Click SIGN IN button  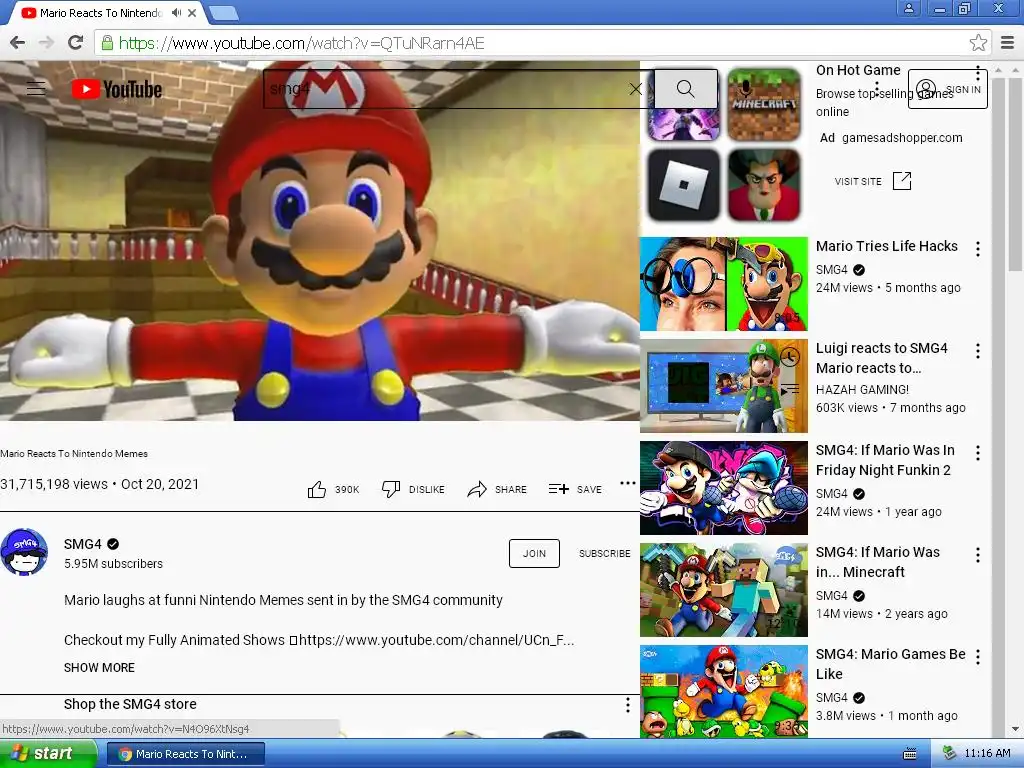click(948, 89)
